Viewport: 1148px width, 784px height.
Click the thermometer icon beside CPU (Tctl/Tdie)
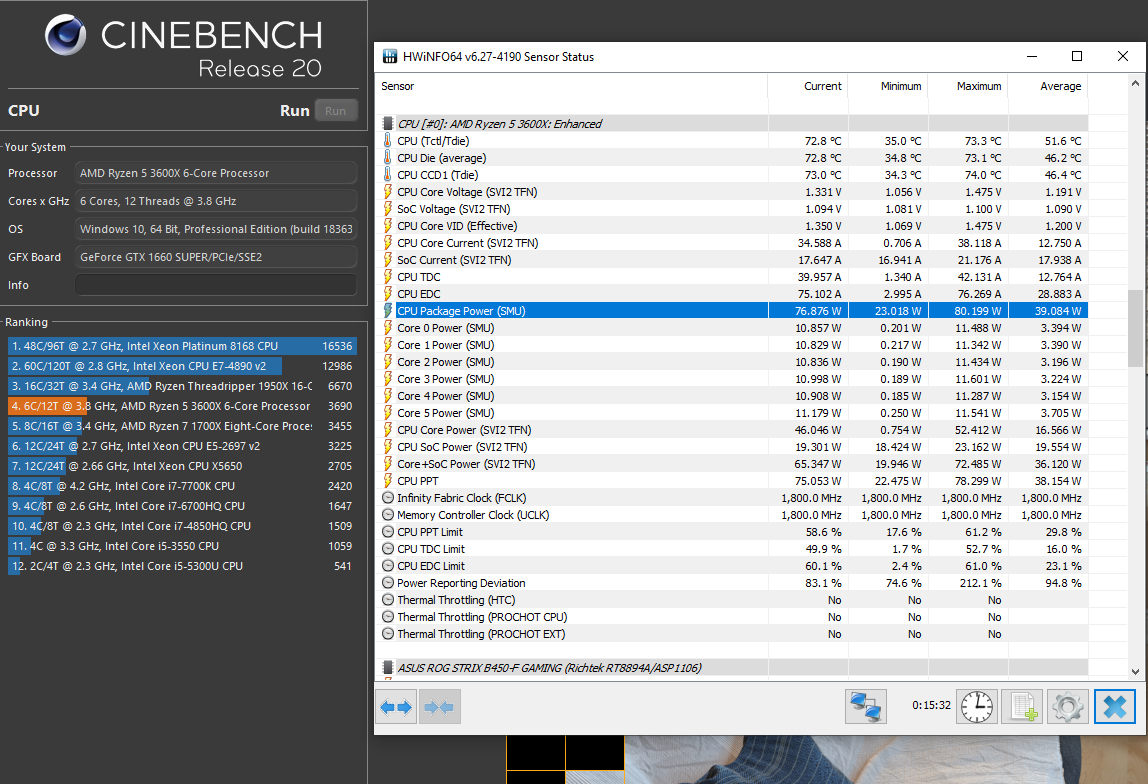click(x=387, y=141)
